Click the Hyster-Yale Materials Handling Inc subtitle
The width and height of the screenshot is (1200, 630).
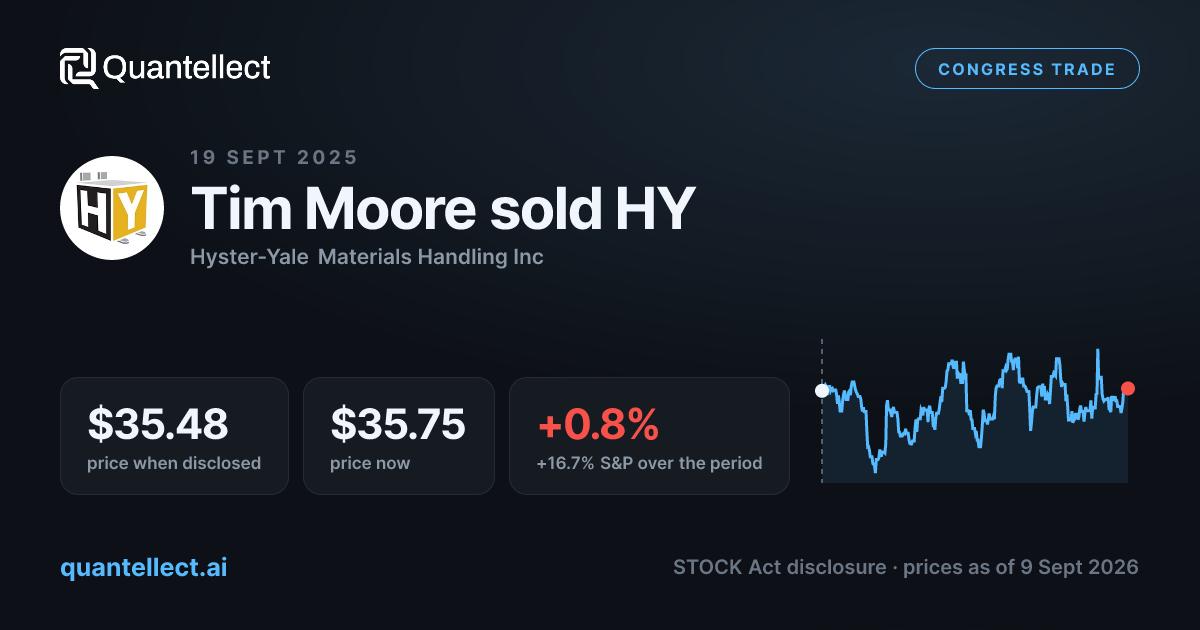pos(367,257)
